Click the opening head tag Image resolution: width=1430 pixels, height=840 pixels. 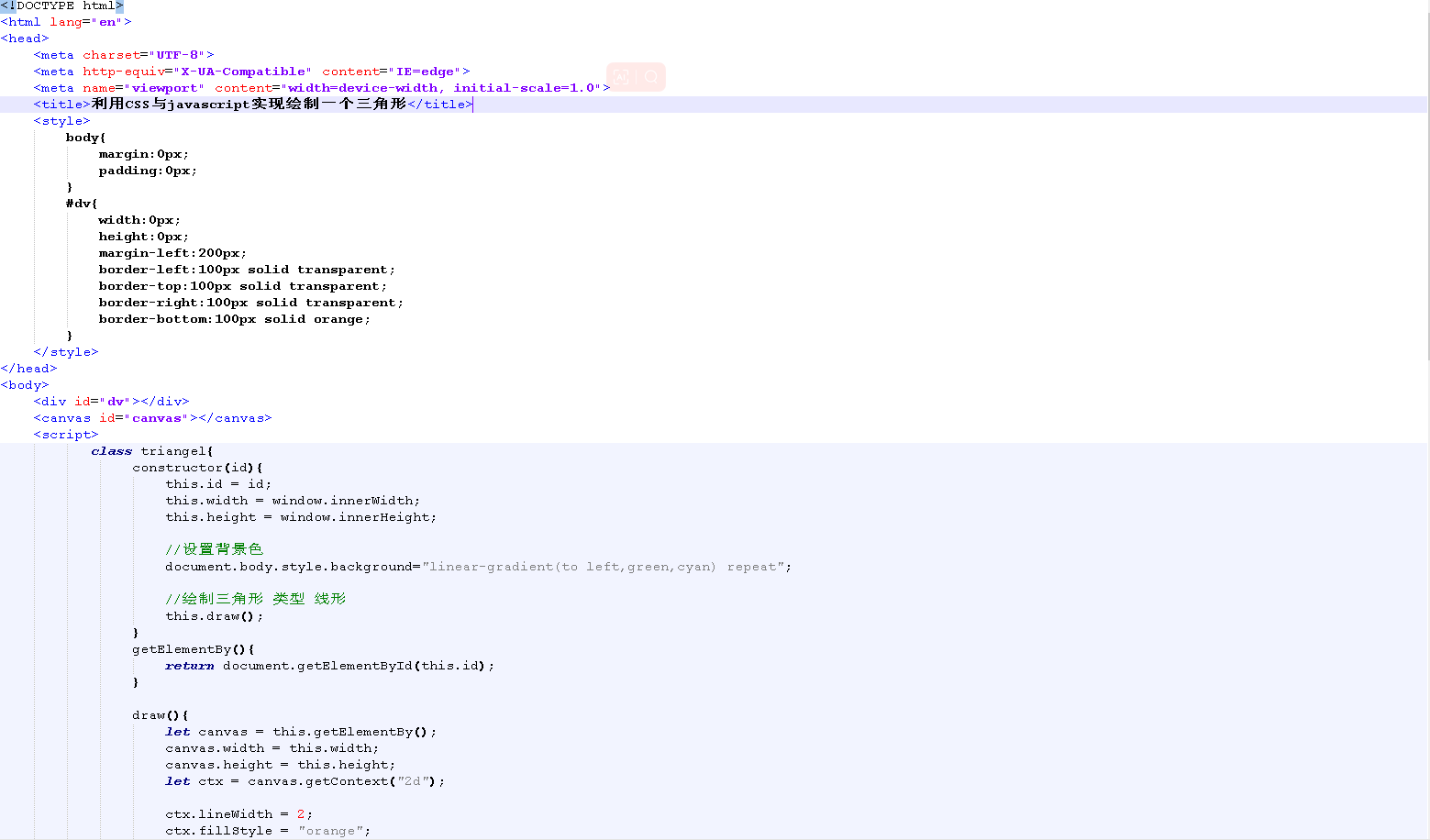coord(25,39)
